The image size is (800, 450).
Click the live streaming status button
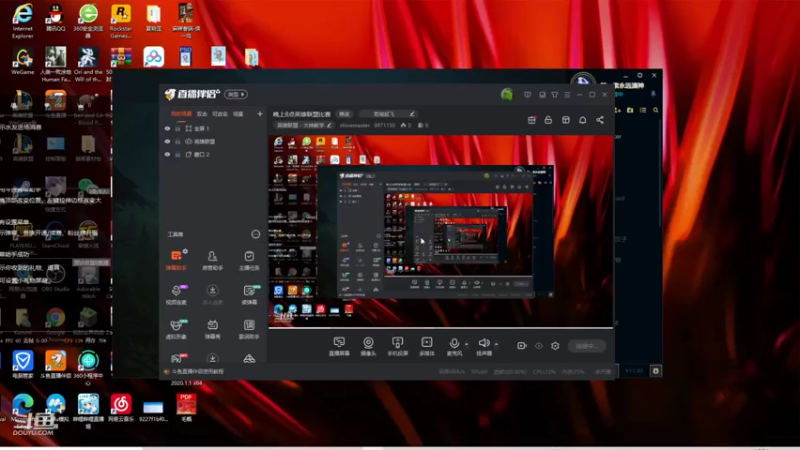[x=586, y=346]
